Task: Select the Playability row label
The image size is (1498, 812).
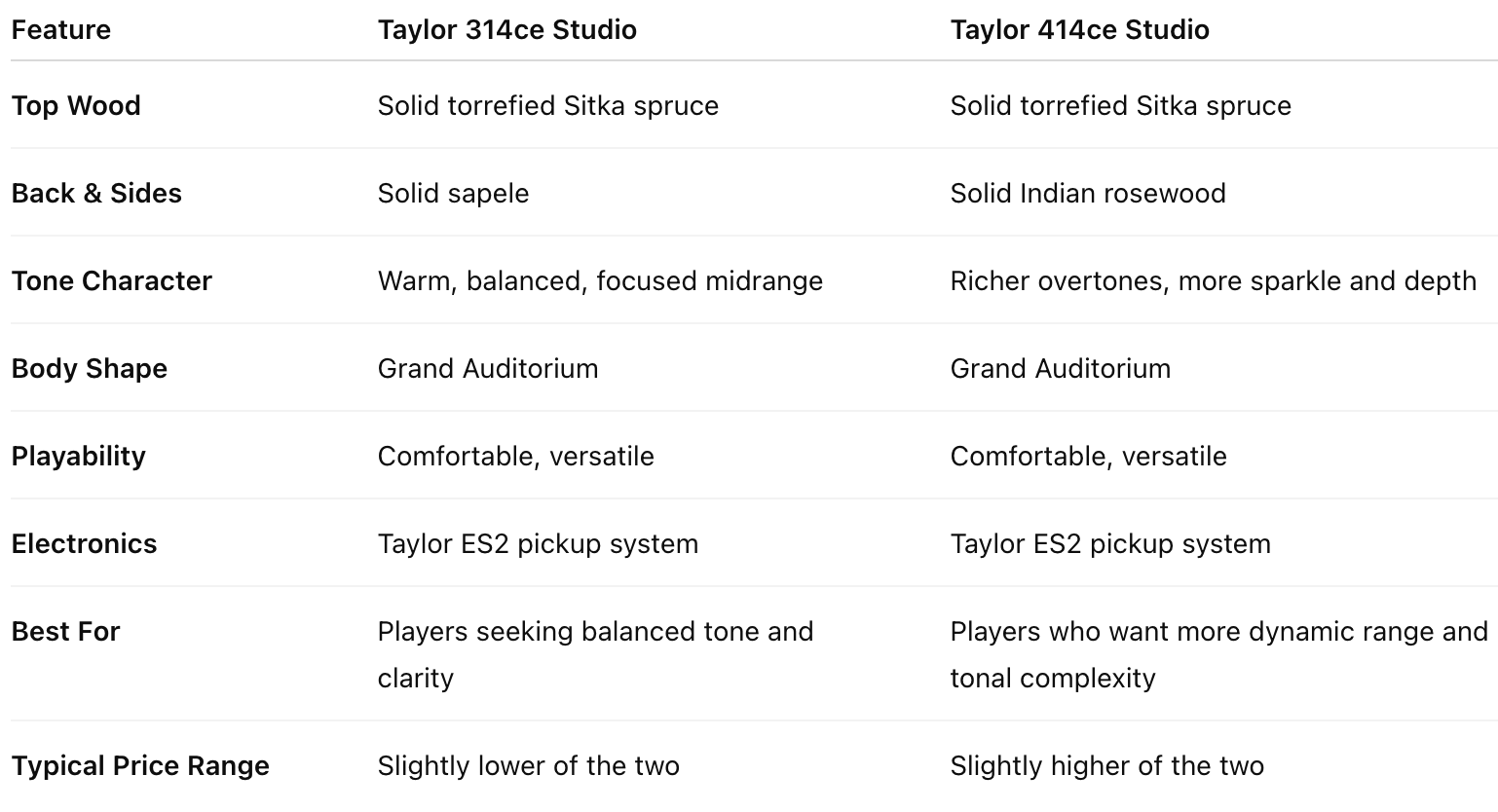Action: pyautogui.click(x=79, y=457)
